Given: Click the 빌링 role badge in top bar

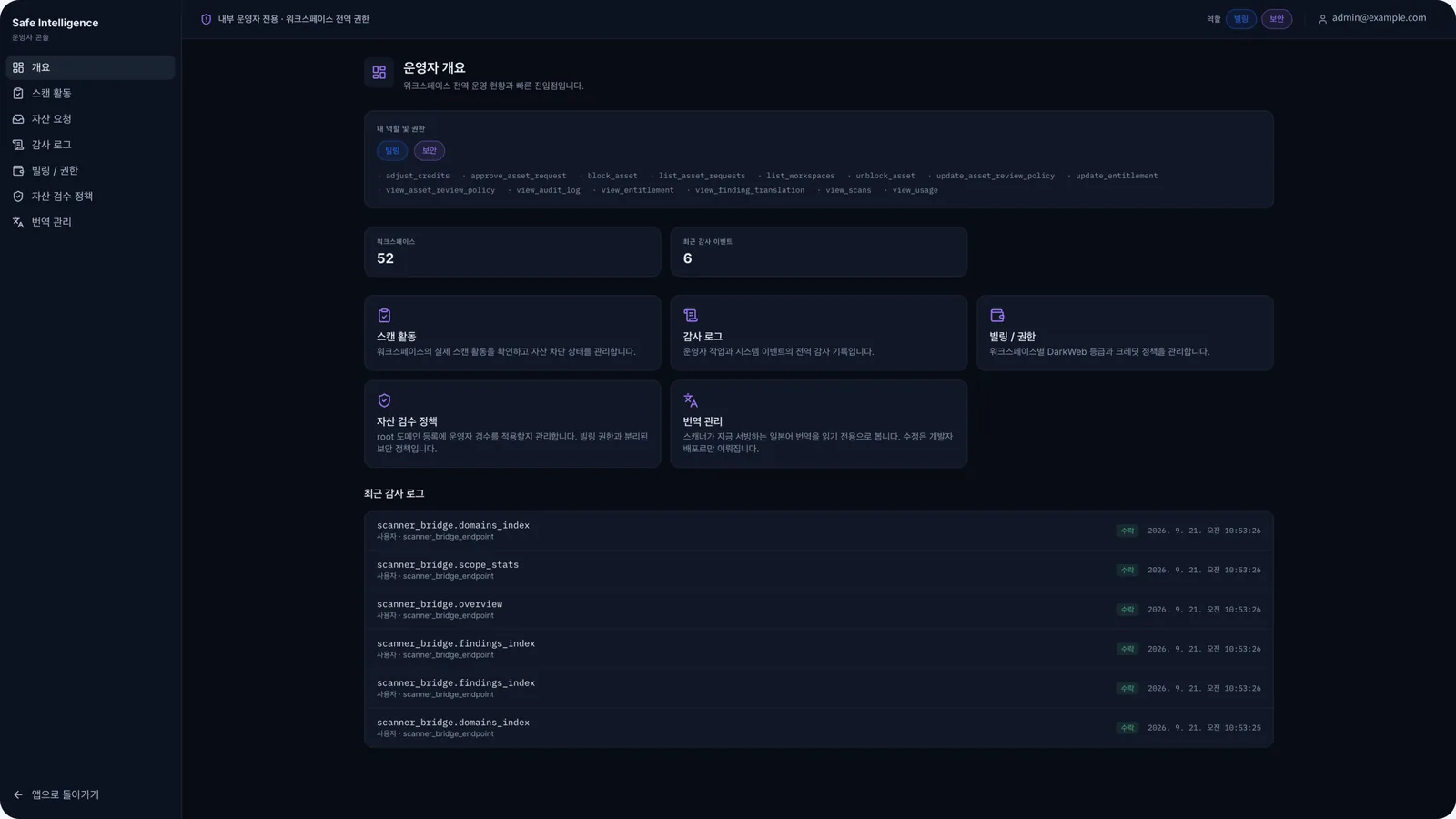Looking at the screenshot, I should point(1241,19).
